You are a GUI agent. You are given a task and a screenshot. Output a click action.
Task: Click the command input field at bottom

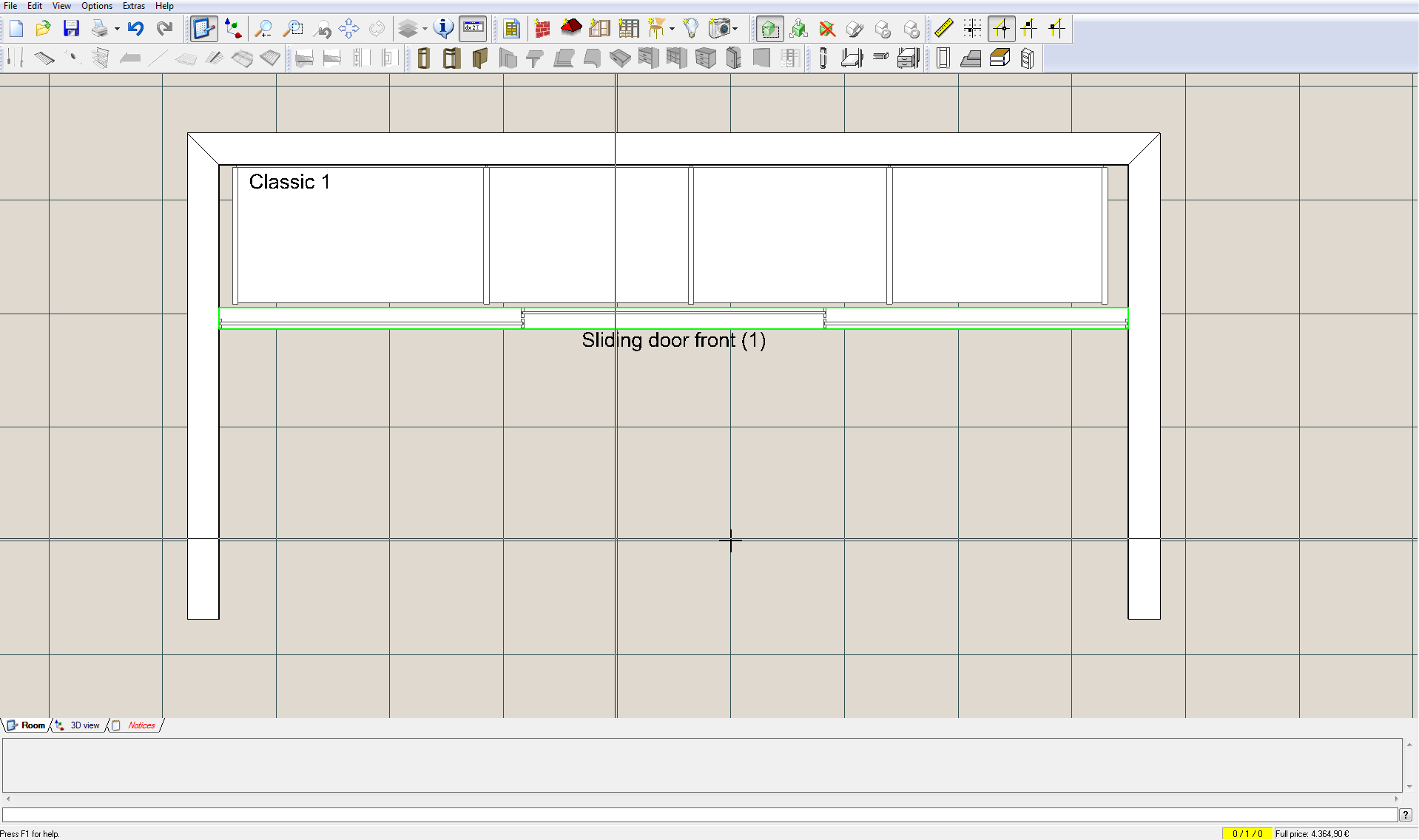[x=699, y=814]
